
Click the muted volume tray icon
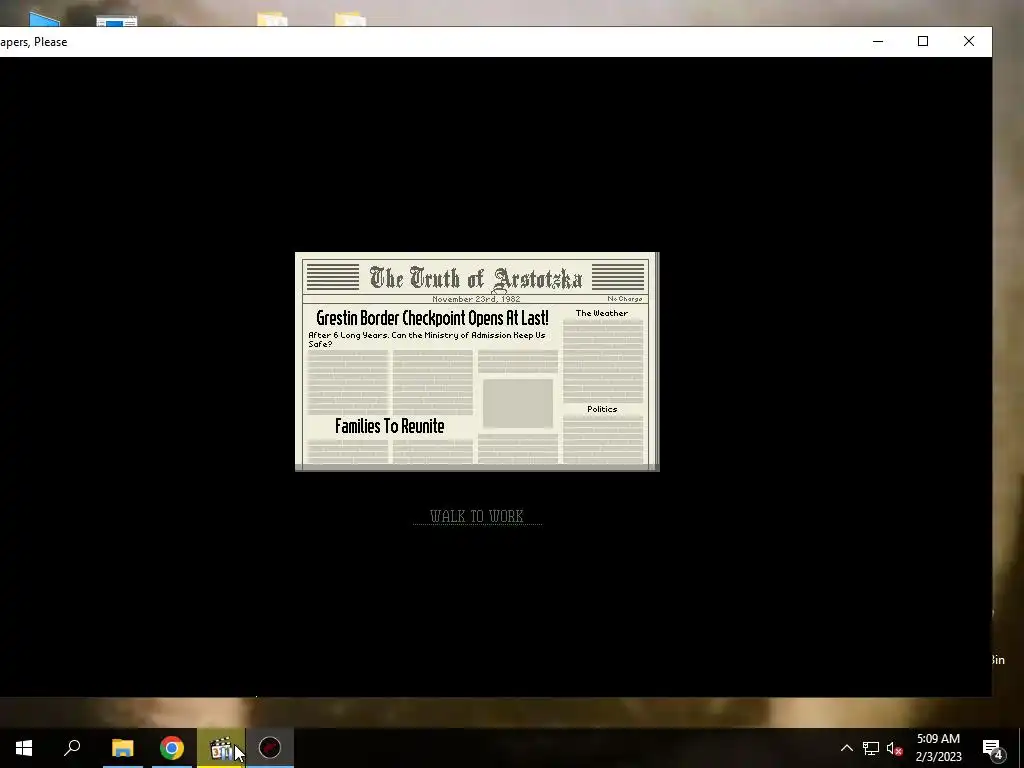point(895,748)
